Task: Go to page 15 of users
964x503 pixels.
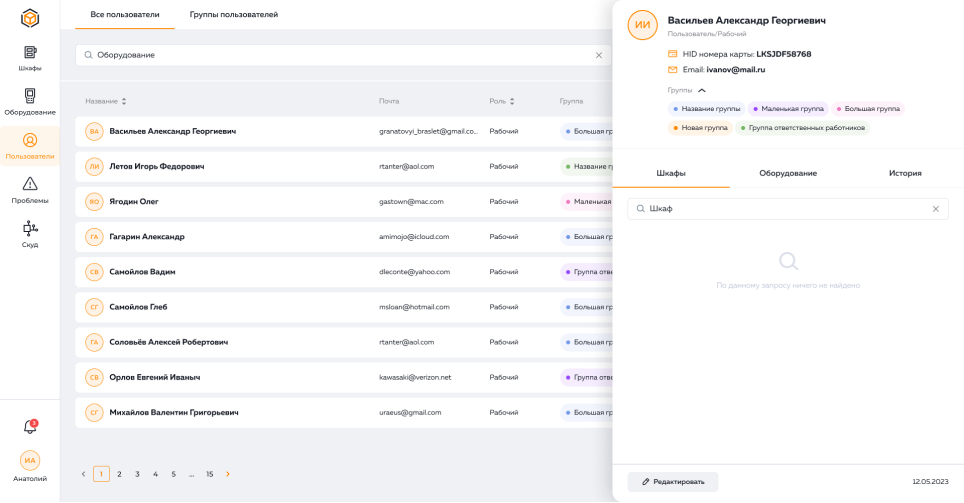Action: [209, 474]
